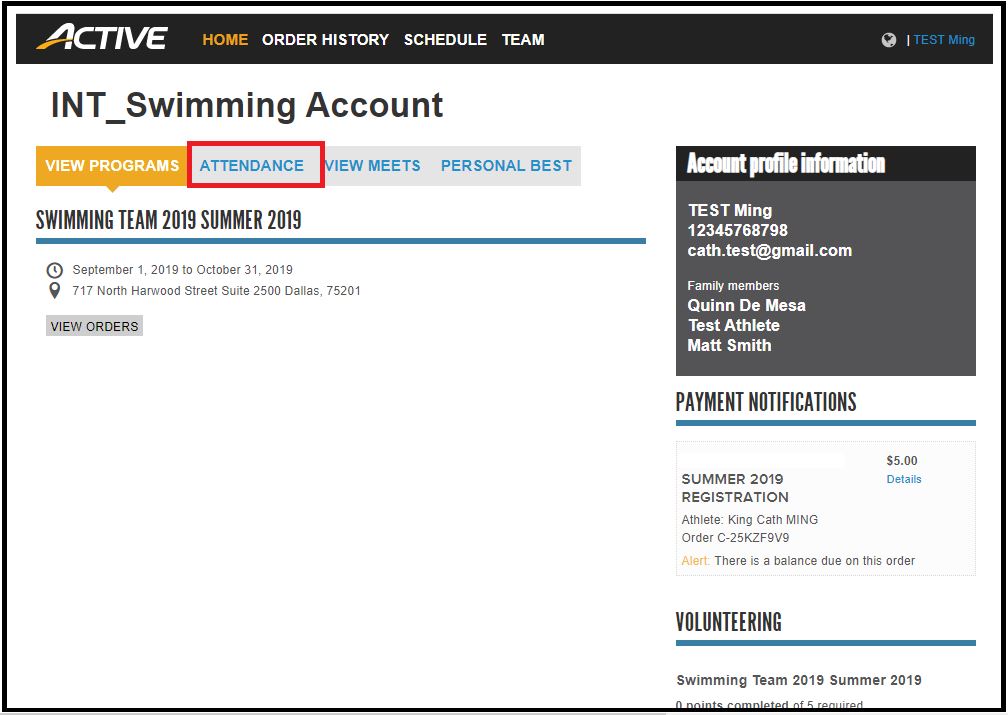
Task: Click the location pin icon beside address
Action: click(x=54, y=291)
